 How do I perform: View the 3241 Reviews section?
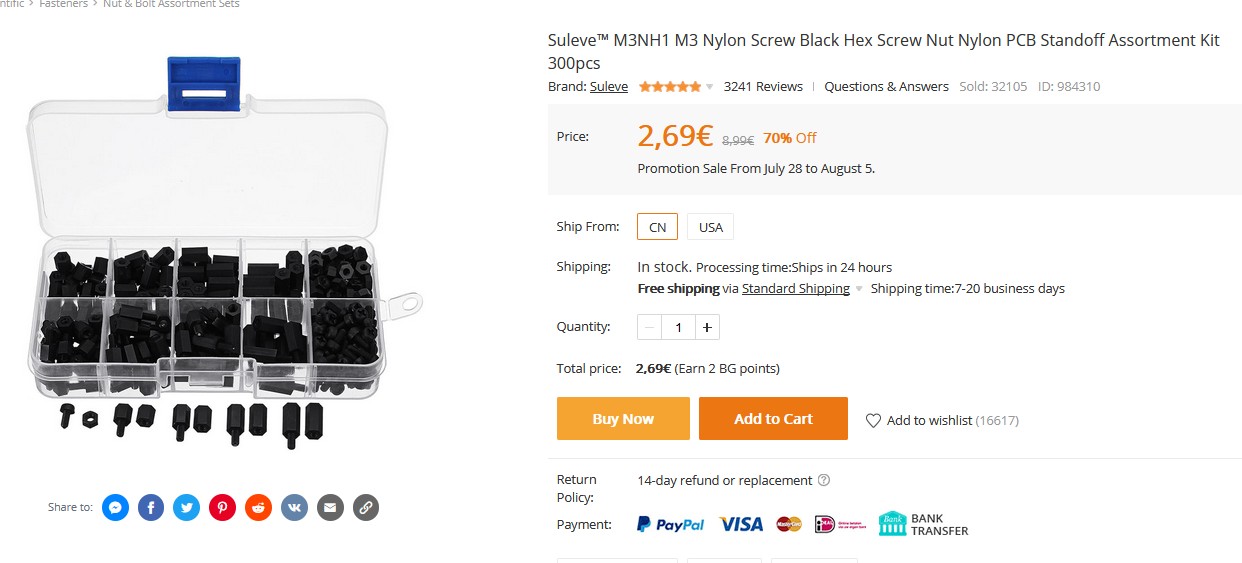[x=763, y=87]
